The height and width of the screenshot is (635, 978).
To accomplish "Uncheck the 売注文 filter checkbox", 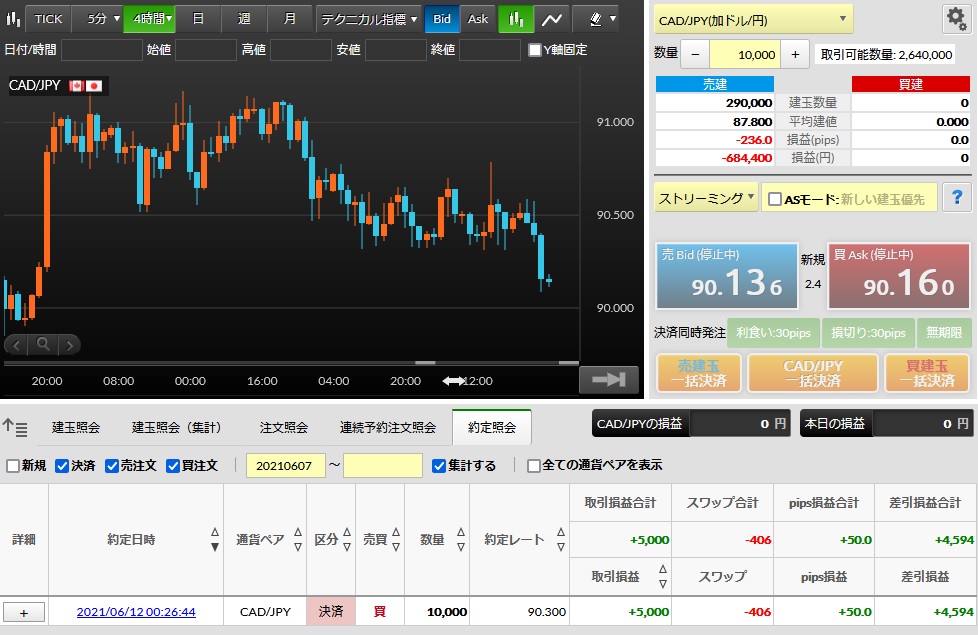I will point(112,466).
